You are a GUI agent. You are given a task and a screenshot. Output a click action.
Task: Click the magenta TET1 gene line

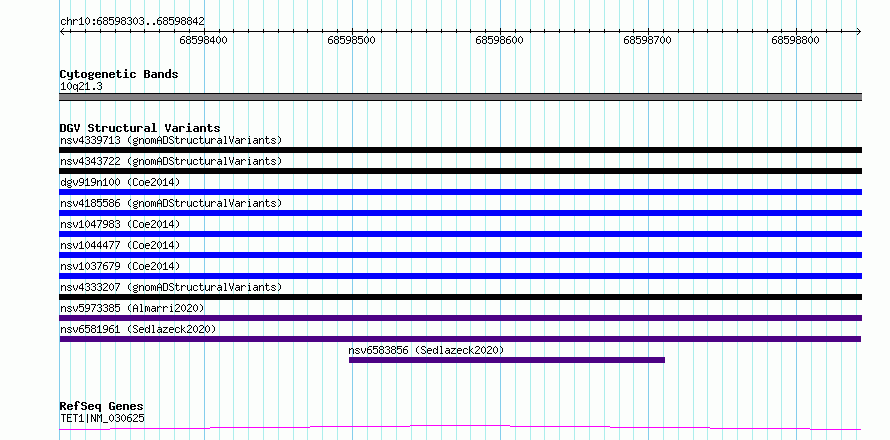point(460,428)
